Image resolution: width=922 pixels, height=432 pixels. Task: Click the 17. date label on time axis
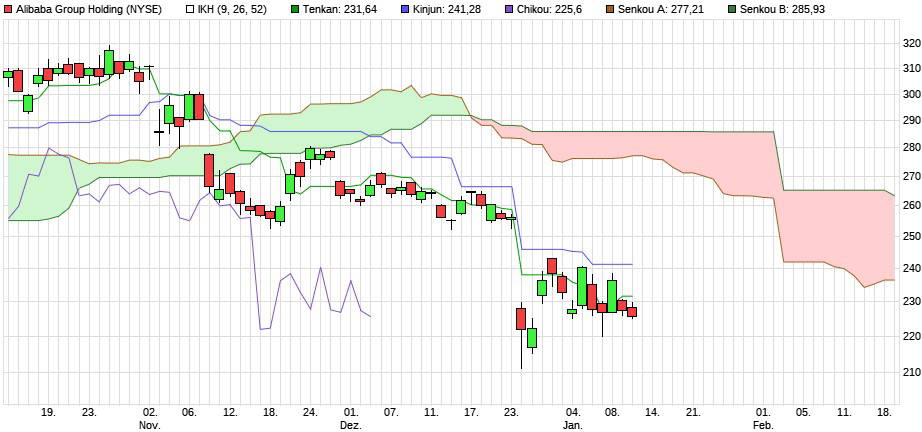pos(472,413)
